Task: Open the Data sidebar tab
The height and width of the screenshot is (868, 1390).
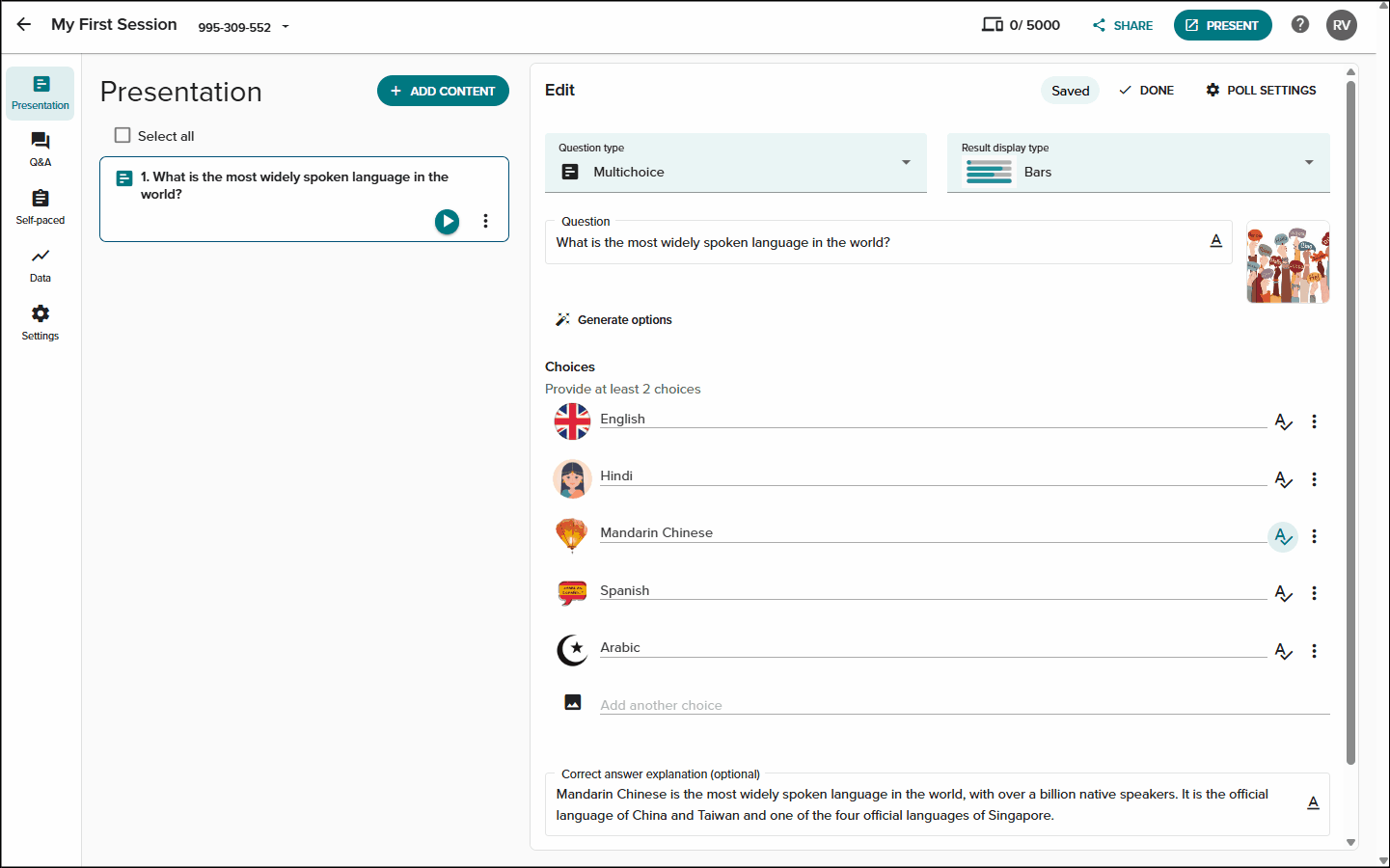Action: (x=41, y=265)
